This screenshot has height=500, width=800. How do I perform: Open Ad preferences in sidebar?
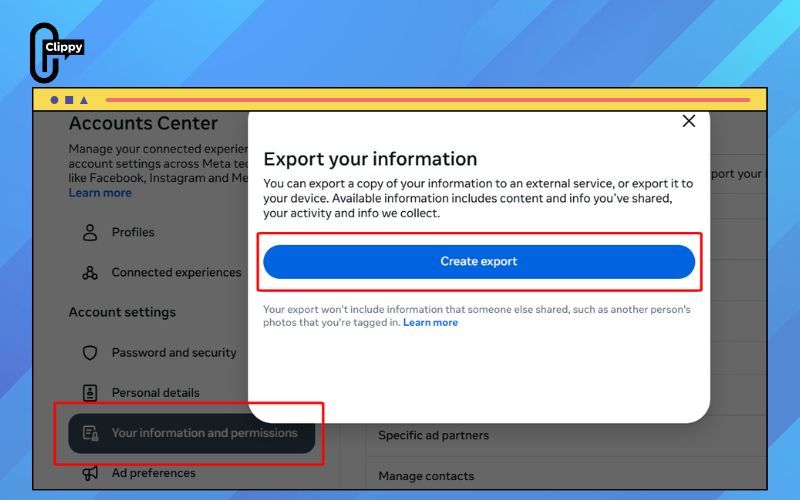pos(154,473)
